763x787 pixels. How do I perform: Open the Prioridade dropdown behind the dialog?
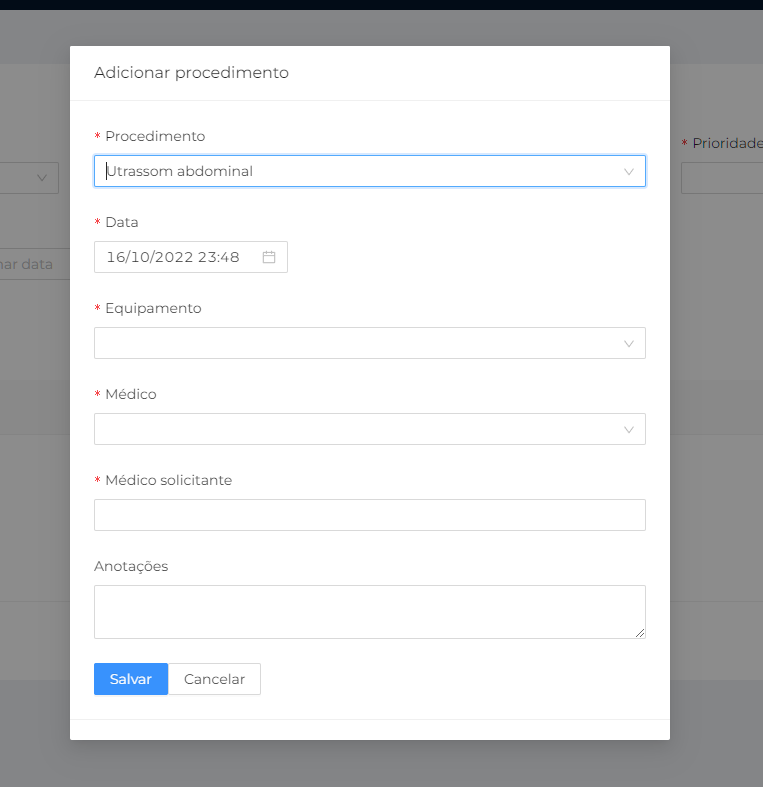point(722,178)
